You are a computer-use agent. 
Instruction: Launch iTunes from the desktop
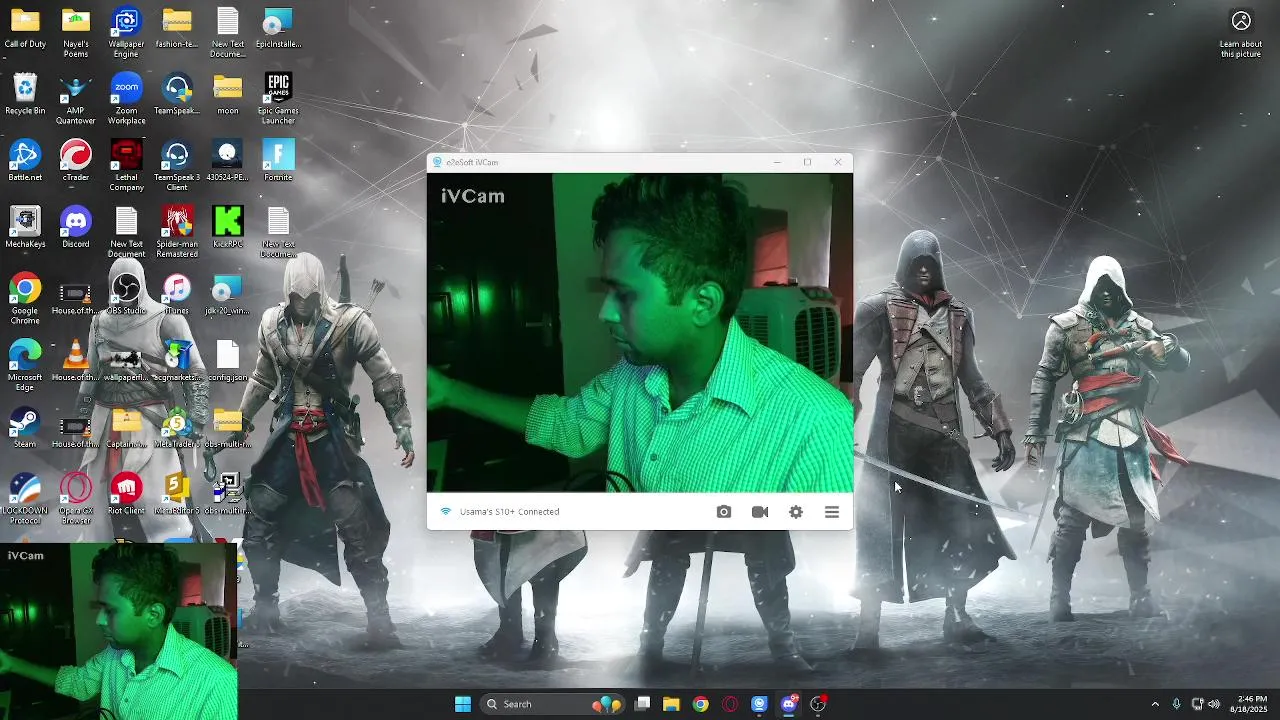[x=177, y=295]
